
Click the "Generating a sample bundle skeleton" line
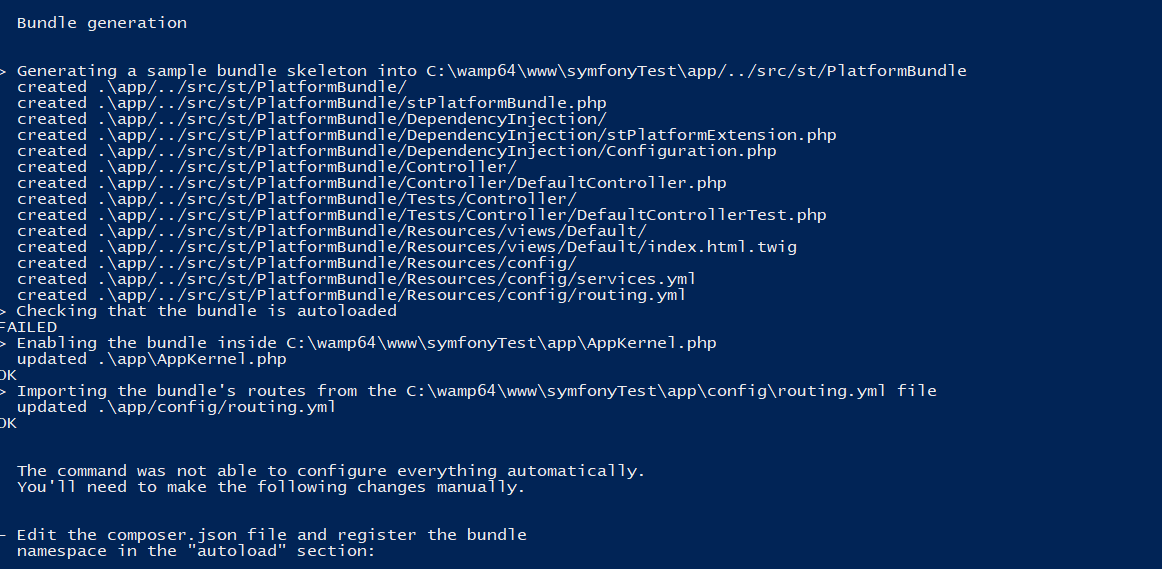click(491, 71)
